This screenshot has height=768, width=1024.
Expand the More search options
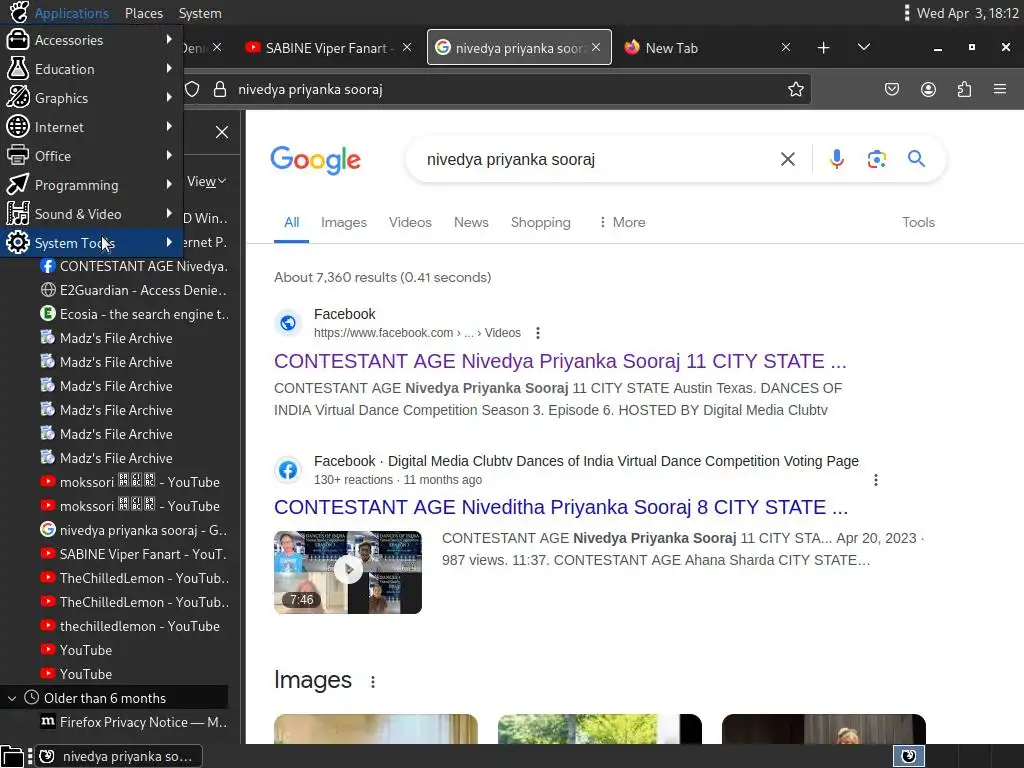click(622, 223)
